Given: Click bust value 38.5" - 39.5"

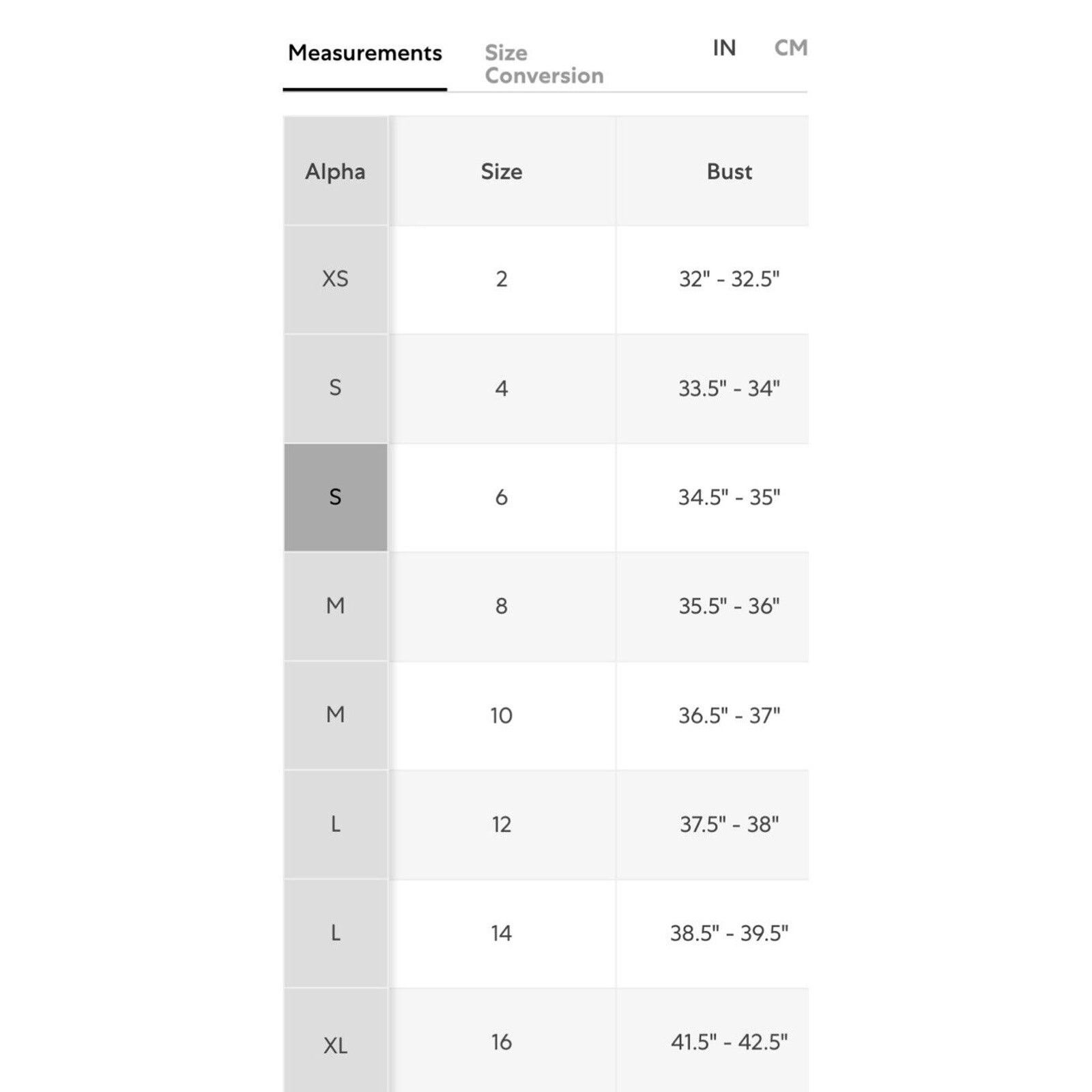Looking at the screenshot, I should tap(729, 933).
